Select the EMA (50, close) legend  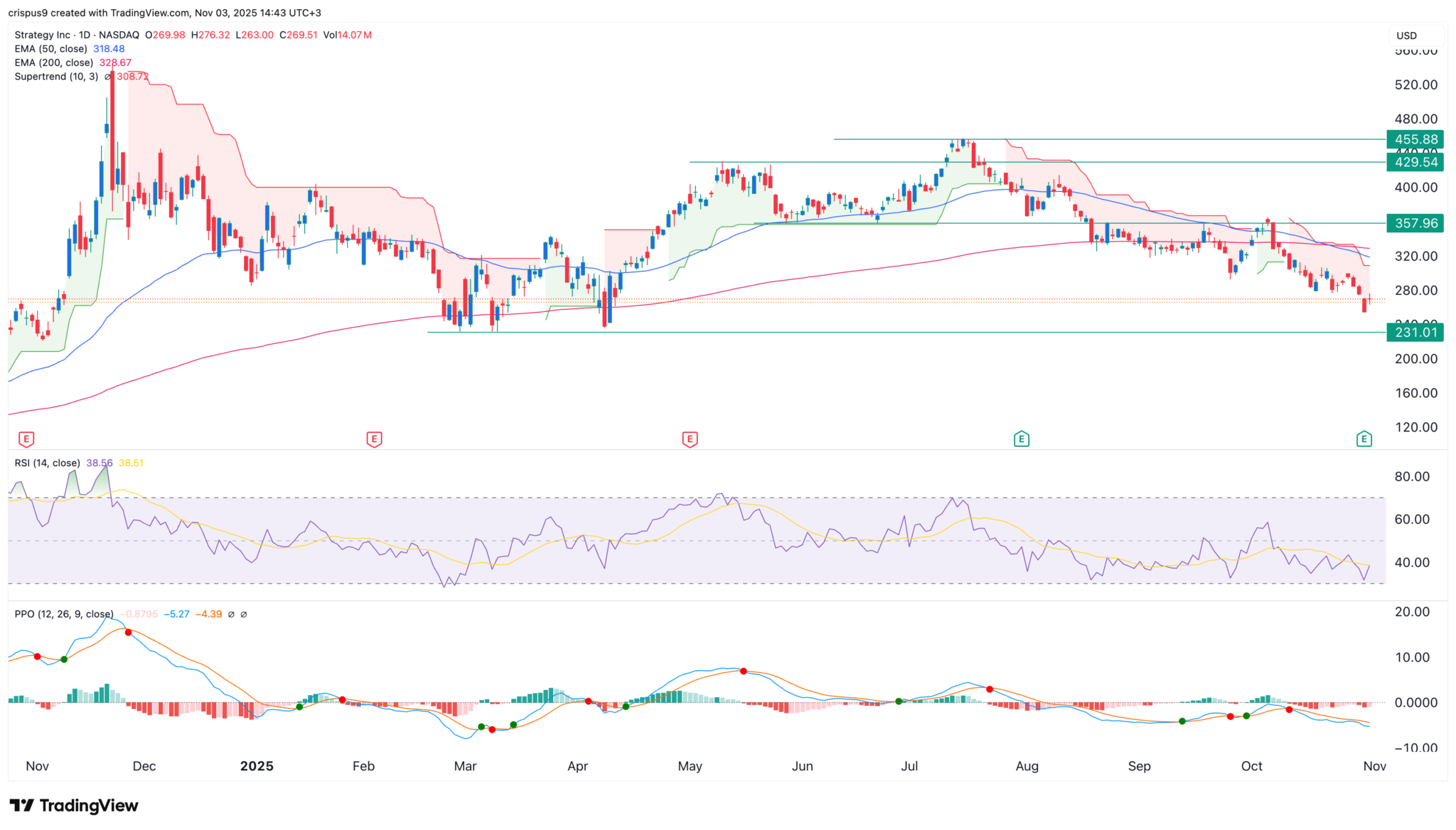pos(51,49)
